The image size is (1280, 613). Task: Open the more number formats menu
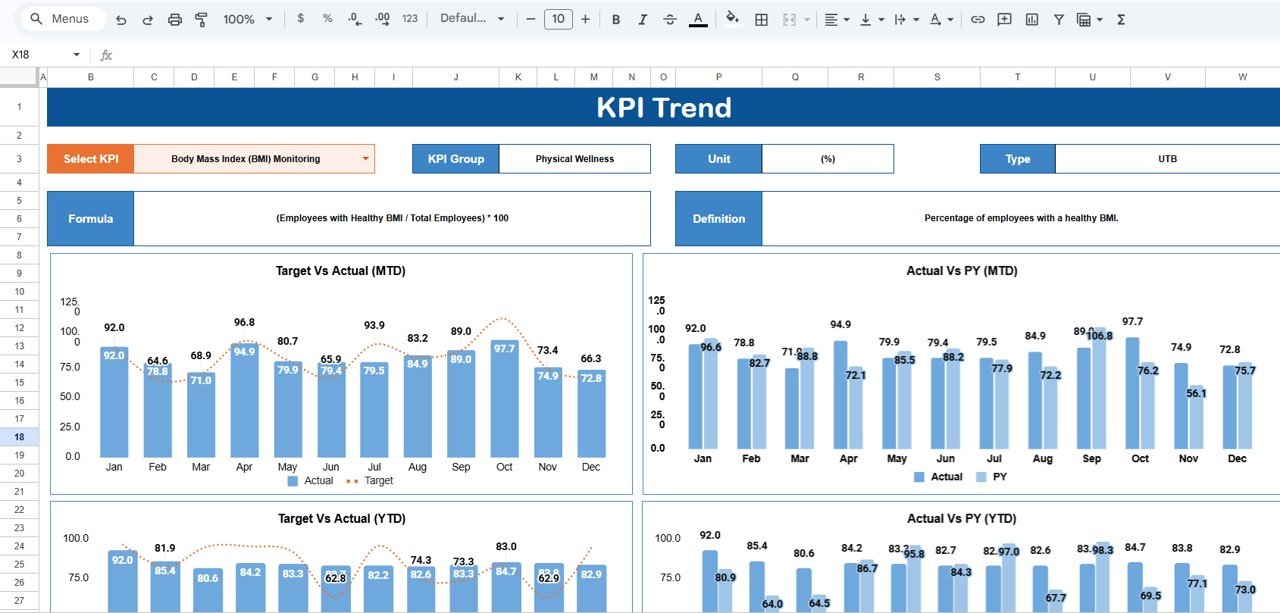coord(410,18)
